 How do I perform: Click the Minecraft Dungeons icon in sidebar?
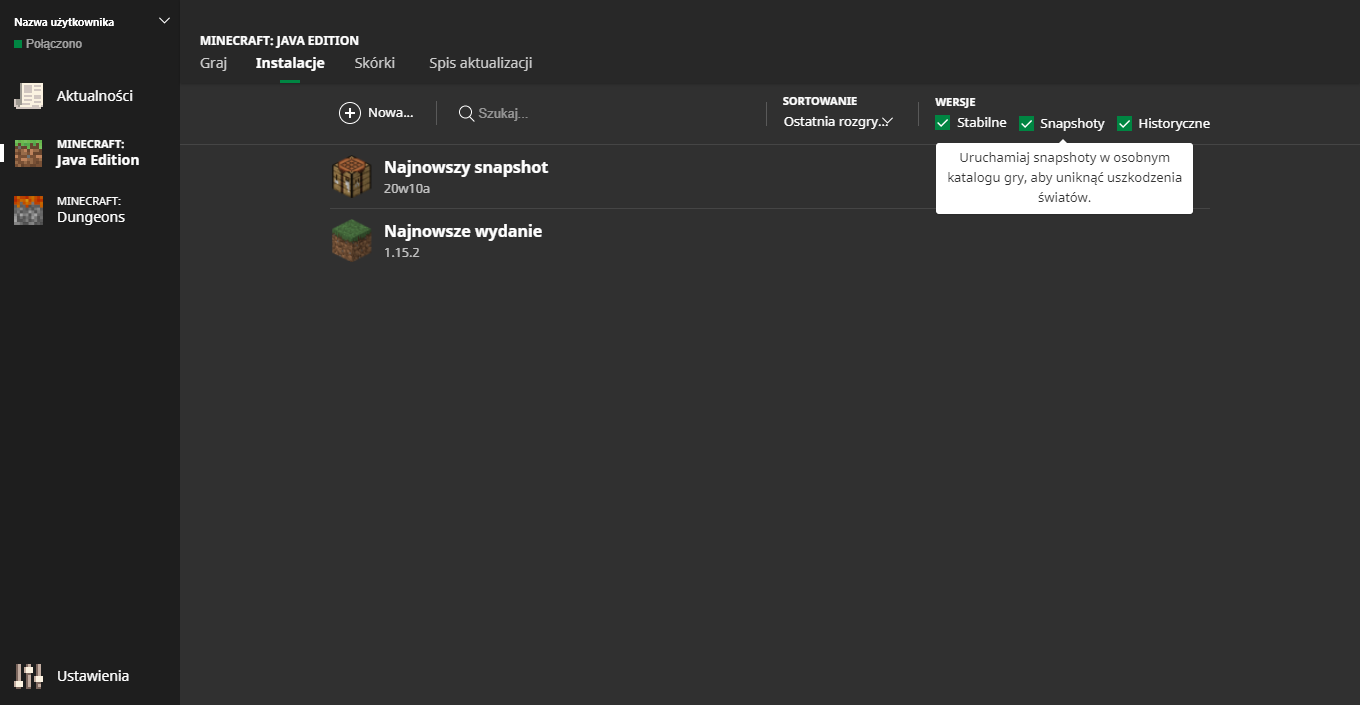pyautogui.click(x=29, y=210)
